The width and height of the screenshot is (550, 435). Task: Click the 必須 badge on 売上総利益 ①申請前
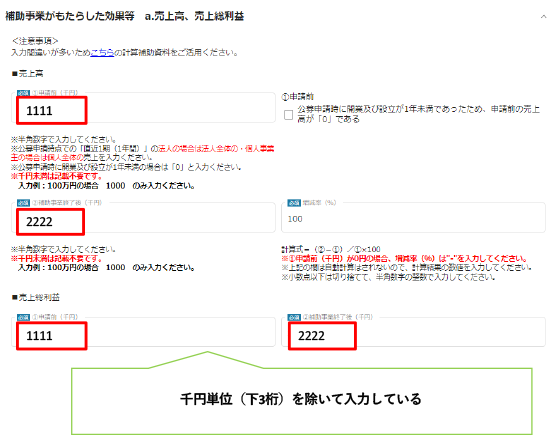[23, 317]
